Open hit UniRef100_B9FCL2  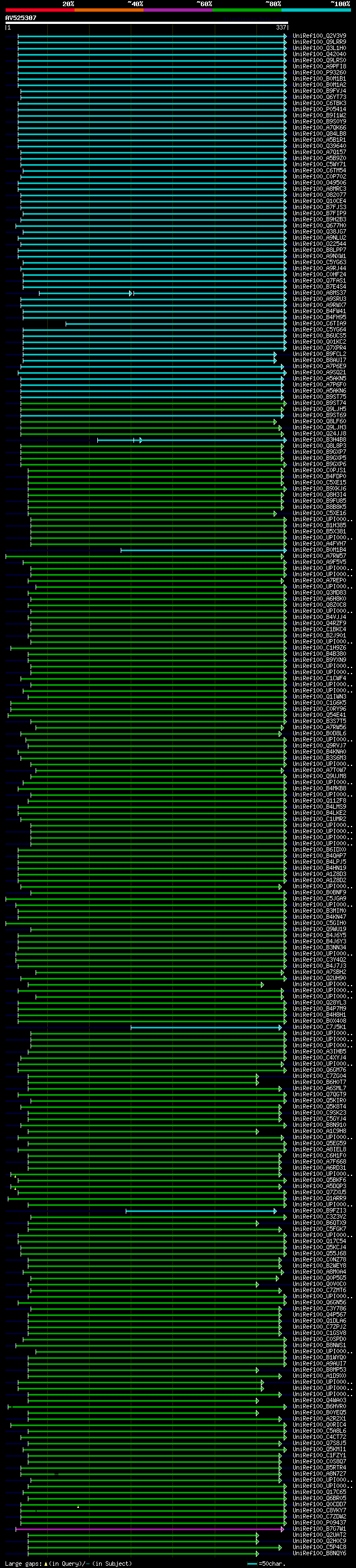click(x=319, y=354)
